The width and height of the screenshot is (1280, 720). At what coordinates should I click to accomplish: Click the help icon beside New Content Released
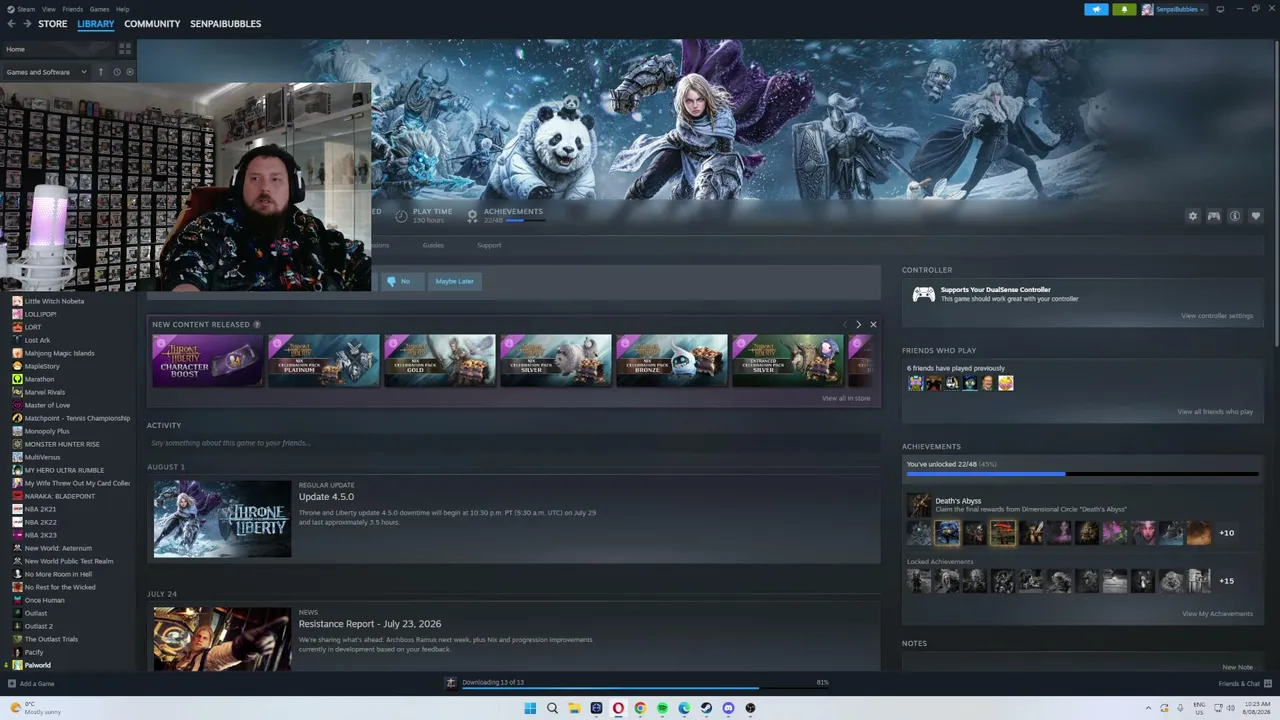coord(257,325)
